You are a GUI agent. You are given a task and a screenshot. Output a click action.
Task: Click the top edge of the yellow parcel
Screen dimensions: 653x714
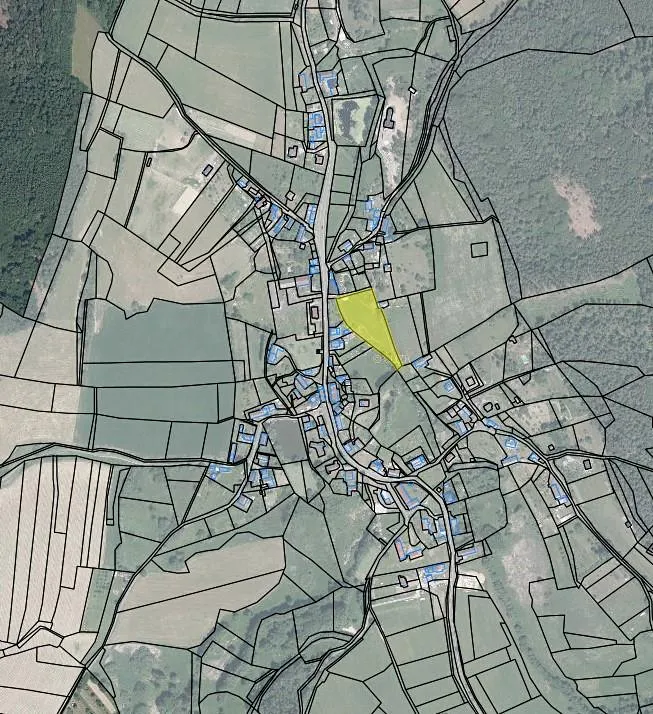click(x=355, y=294)
